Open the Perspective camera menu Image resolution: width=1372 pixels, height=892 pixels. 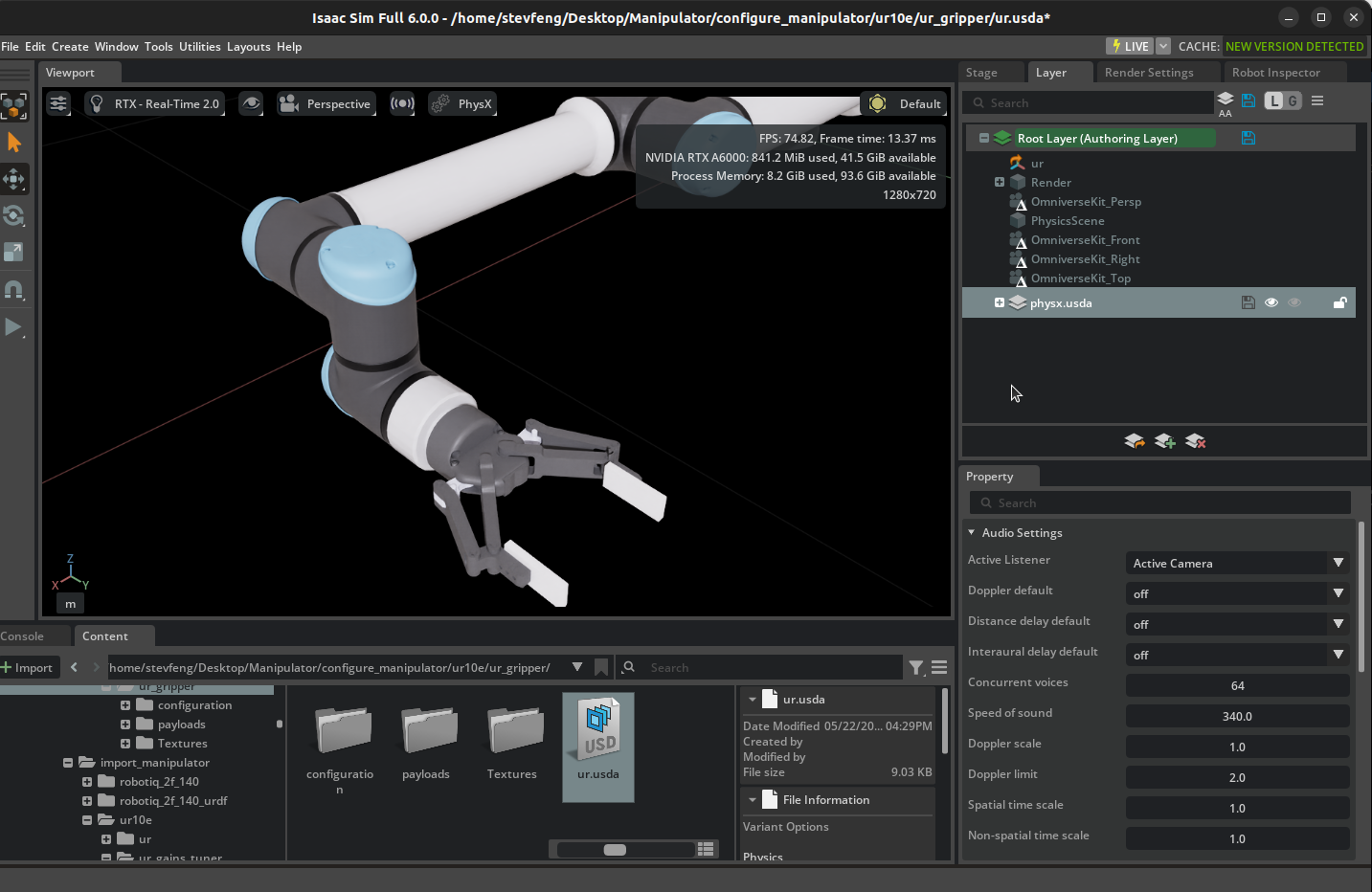coord(326,103)
